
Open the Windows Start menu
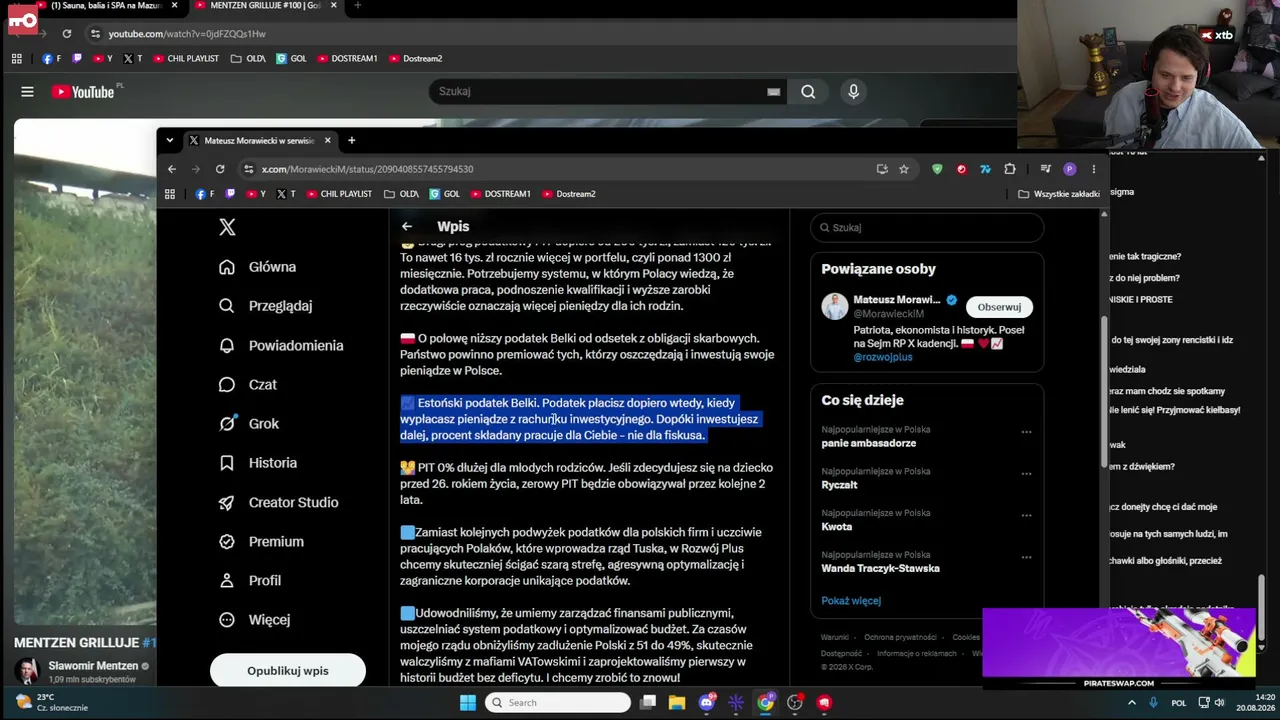click(x=468, y=703)
